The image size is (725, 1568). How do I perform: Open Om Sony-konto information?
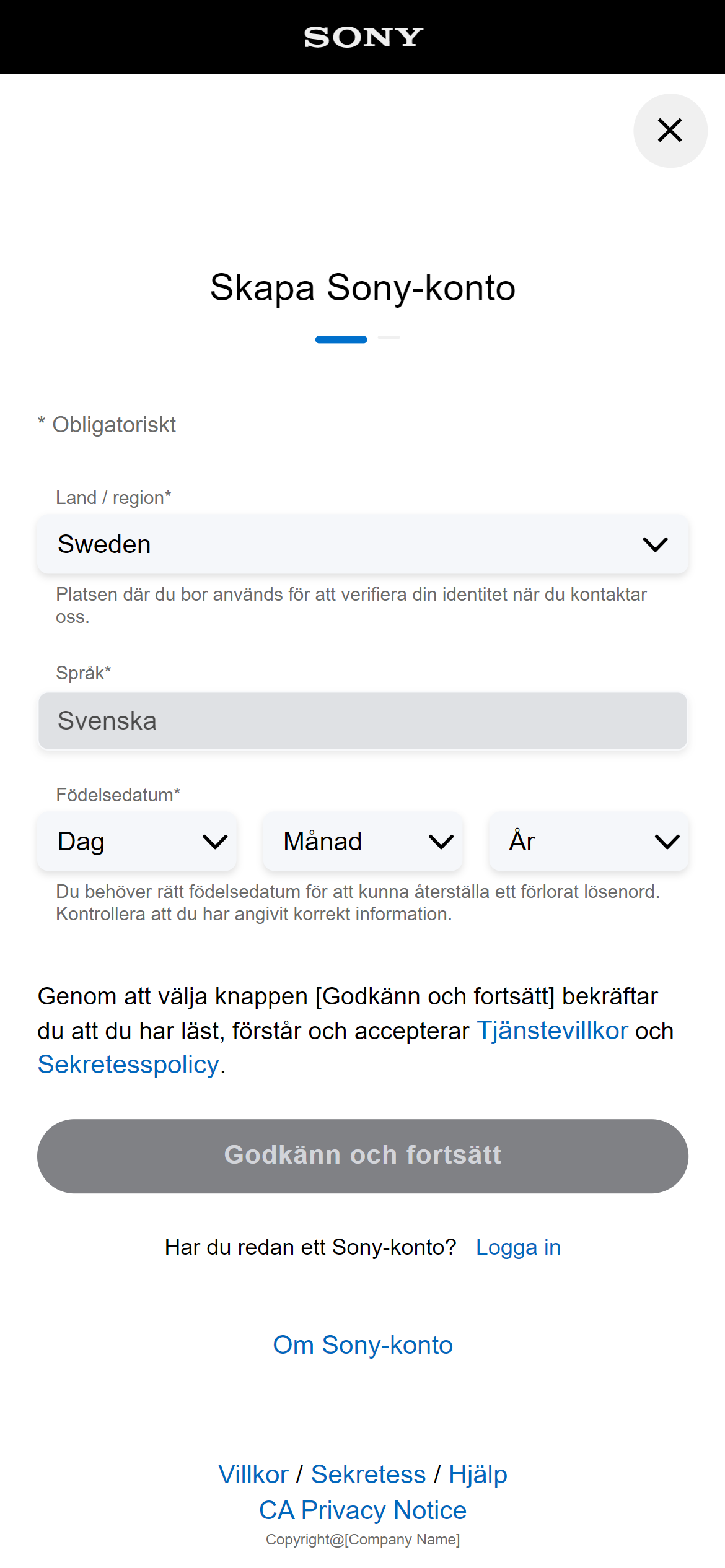pos(362,1344)
